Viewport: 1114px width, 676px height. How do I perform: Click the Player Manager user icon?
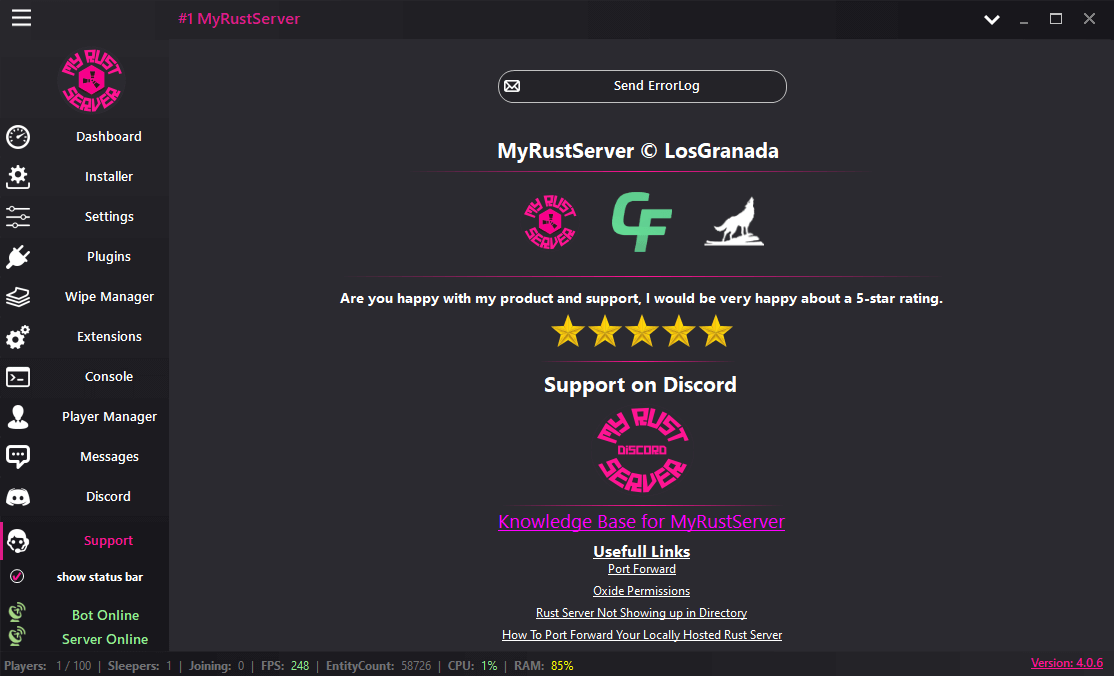[x=17, y=416]
